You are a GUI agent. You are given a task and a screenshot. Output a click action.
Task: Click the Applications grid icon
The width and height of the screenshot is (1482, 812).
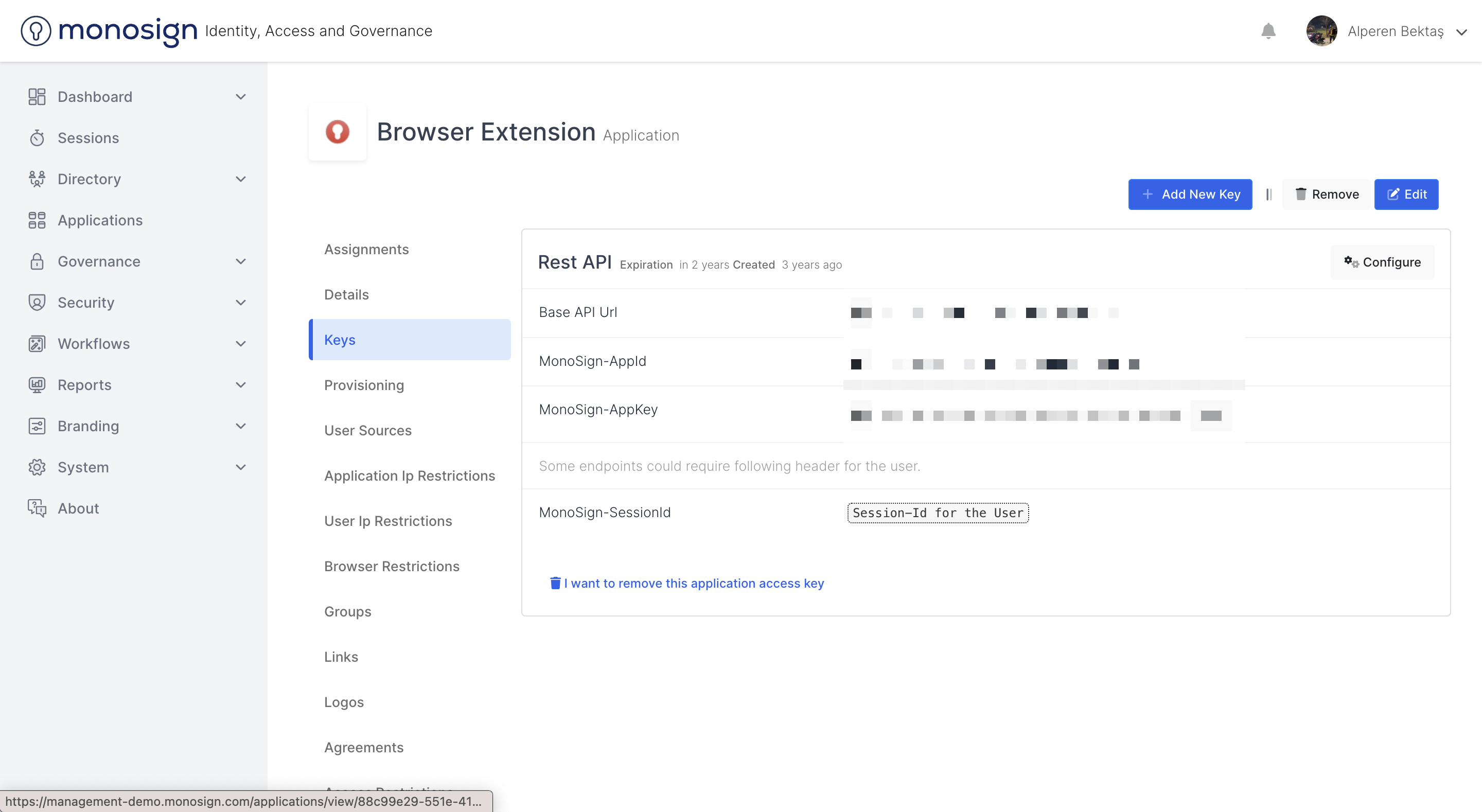pos(37,220)
